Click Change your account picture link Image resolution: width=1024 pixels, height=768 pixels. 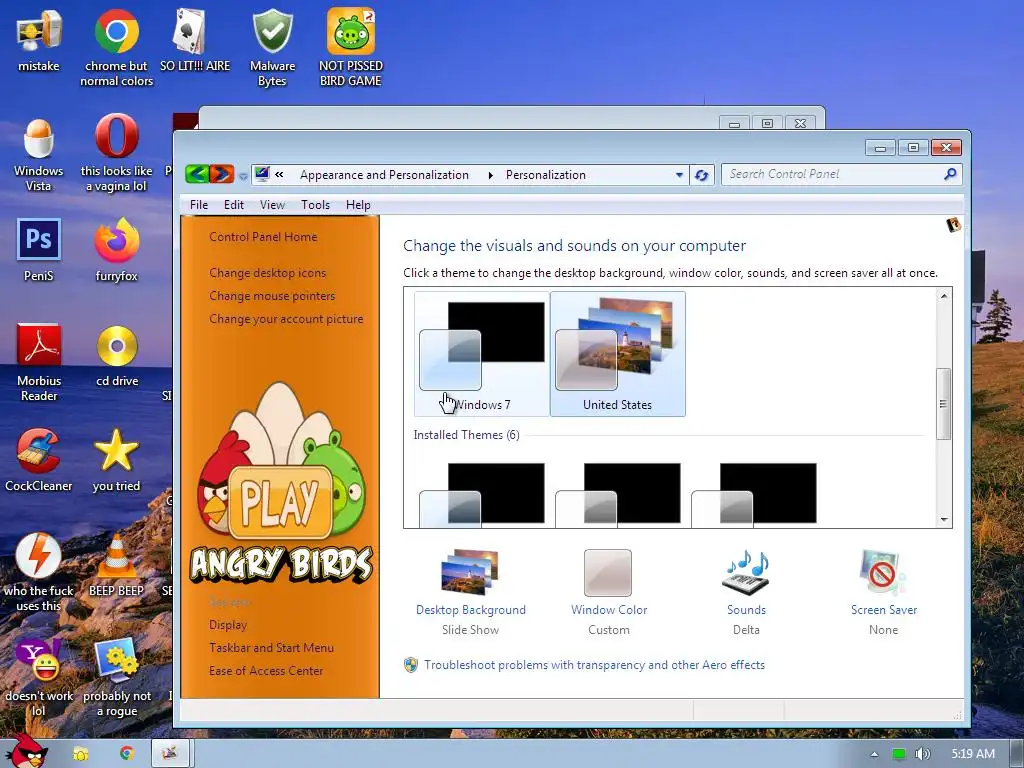coord(286,319)
